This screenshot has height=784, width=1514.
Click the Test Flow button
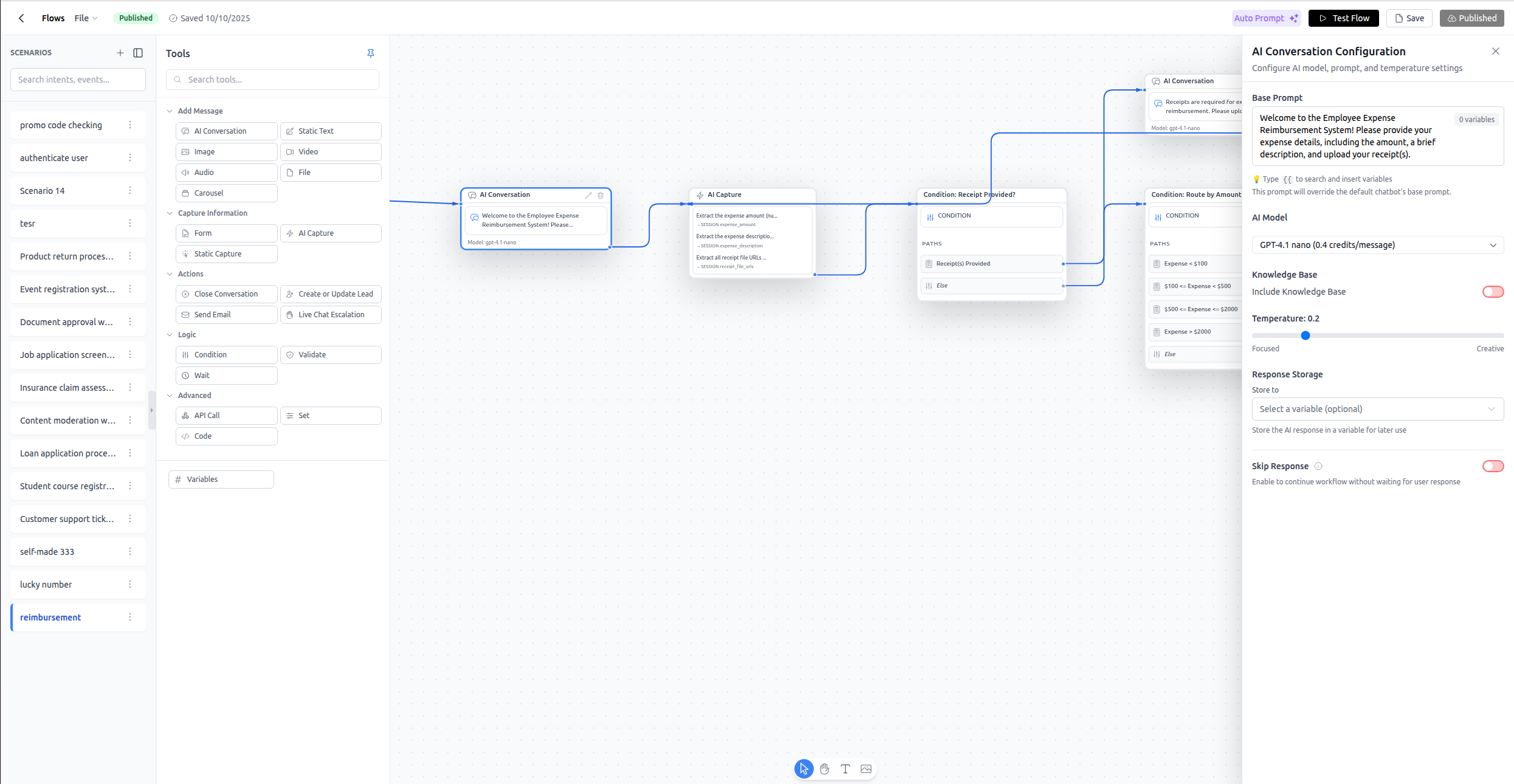(x=1343, y=18)
